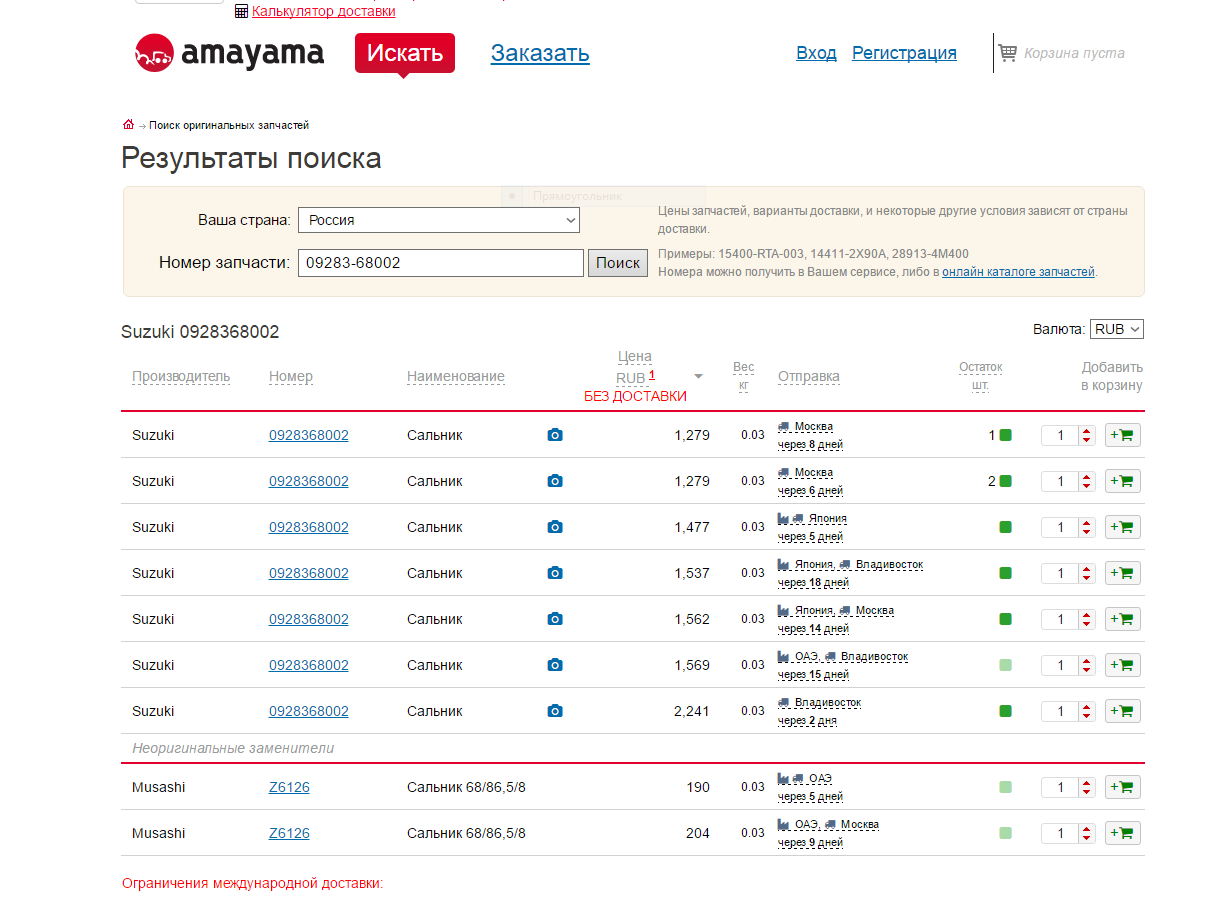Add the Vladivostok 2-day part to cart
This screenshot has height=910, width=1210.
(x=1122, y=711)
